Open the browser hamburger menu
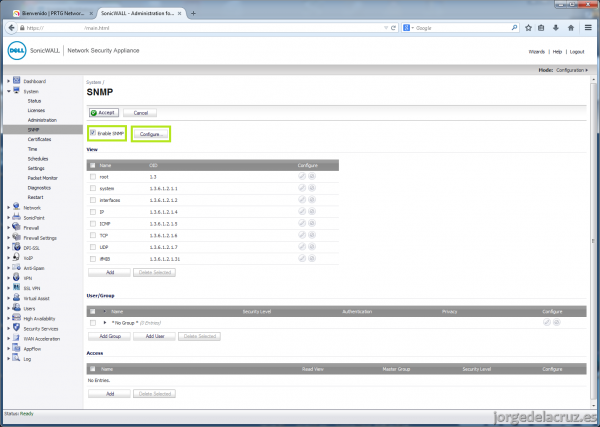The height and width of the screenshot is (427, 600). pyautogui.click(x=588, y=28)
